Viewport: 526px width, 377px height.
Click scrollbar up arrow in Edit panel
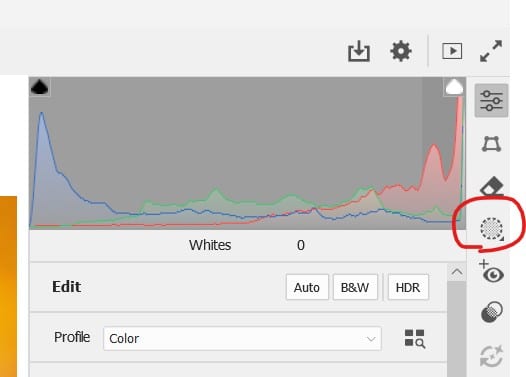pyautogui.click(x=457, y=272)
